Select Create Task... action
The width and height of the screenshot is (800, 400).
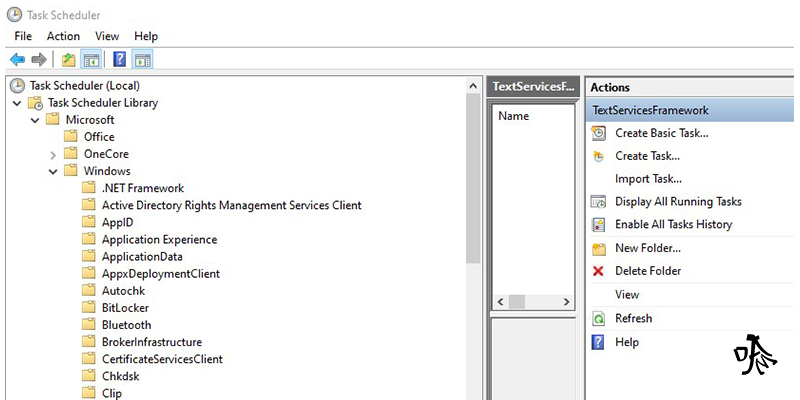647,156
